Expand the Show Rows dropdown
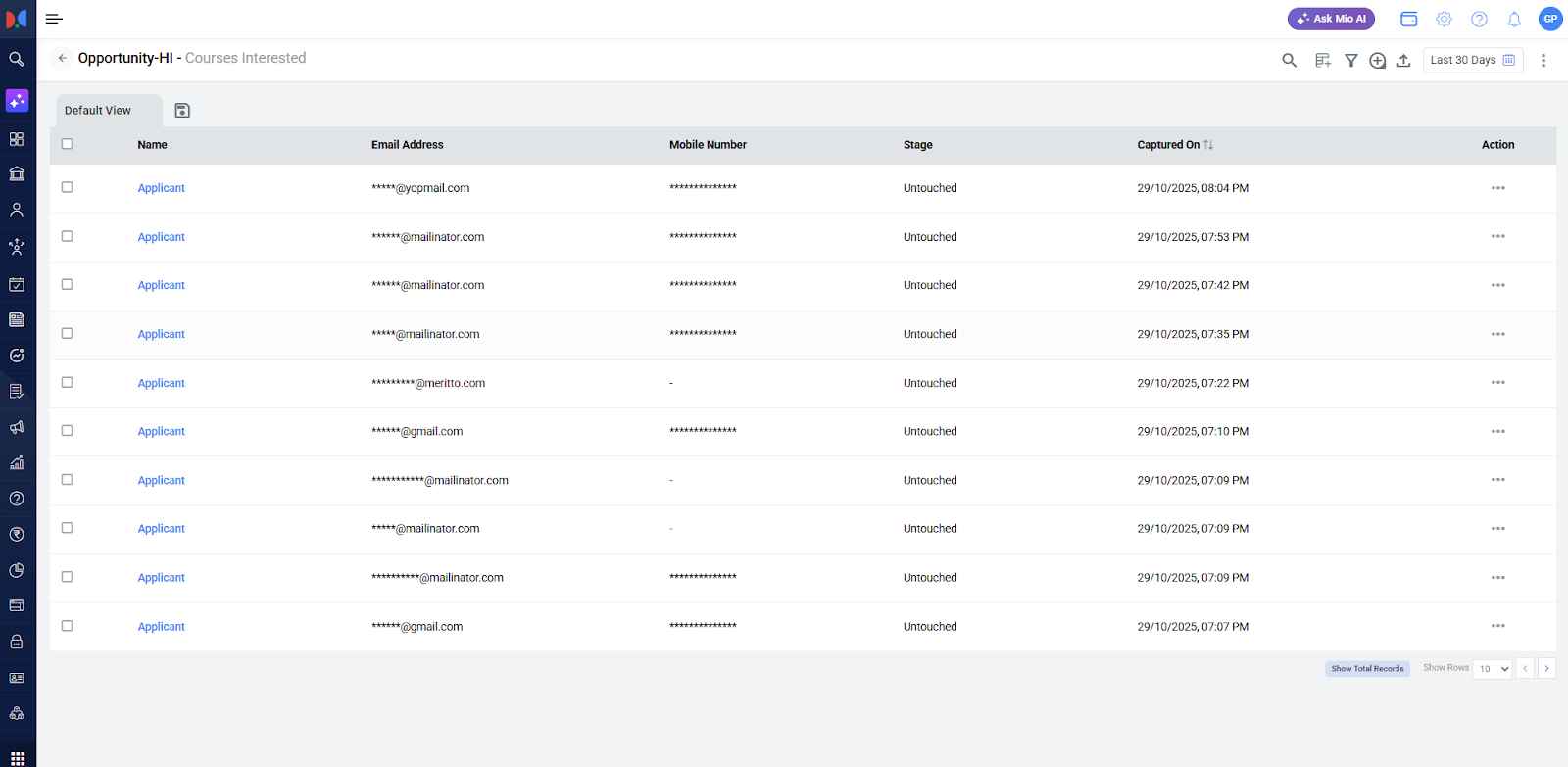Viewport: 1568px width, 767px height. 1493,669
